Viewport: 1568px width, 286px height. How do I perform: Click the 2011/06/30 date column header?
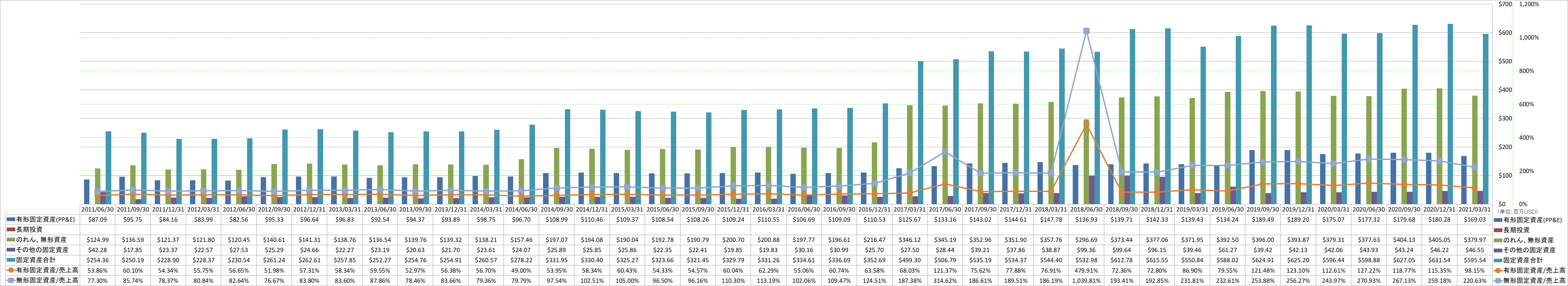(98, 209)
